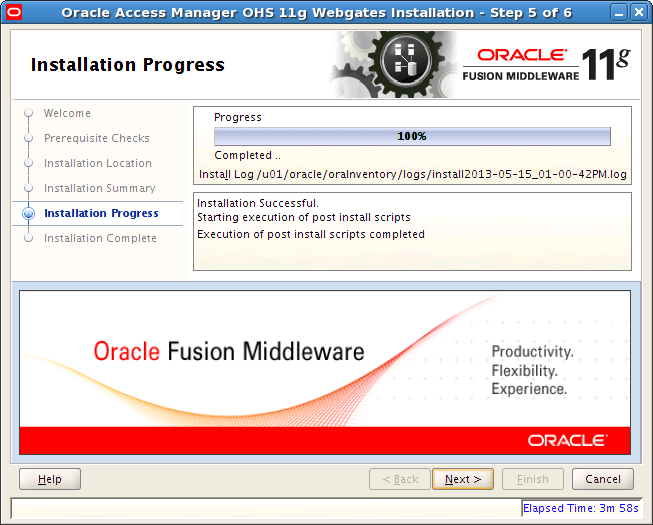Viewport: 653px width, 525px height.
Task: Close the installer window
Action: (x=639, y=12)
